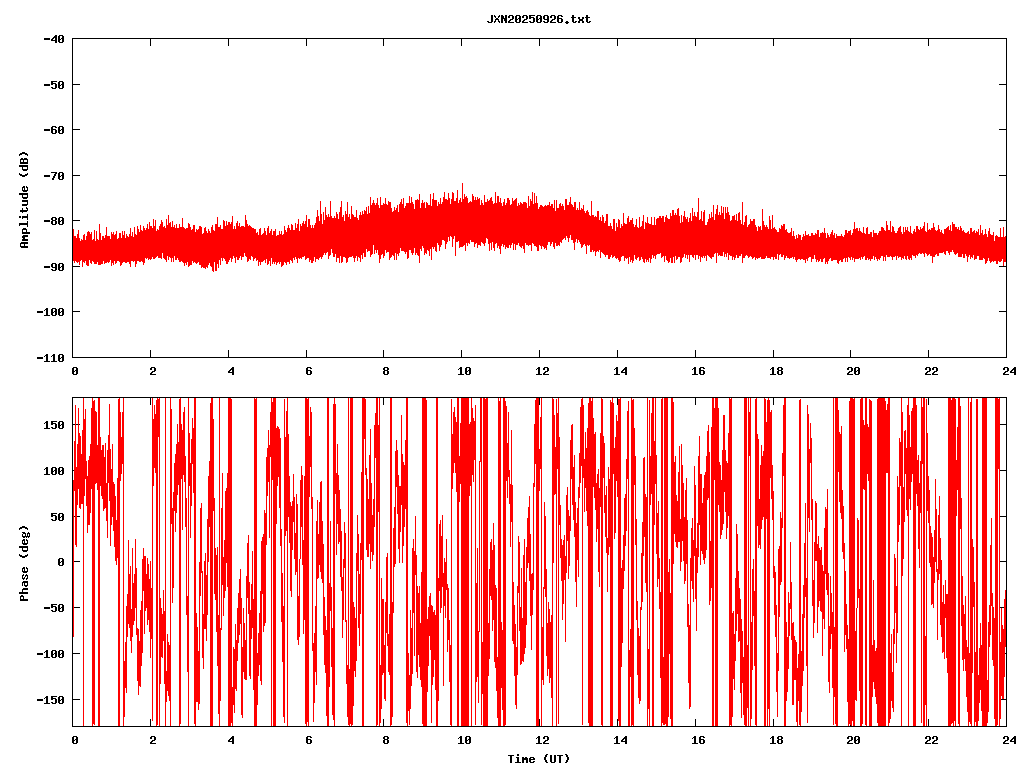1024x768 pixels.
Task: Click hour 24 tick below amplitude plot
Action: [x=1006, y=371]
